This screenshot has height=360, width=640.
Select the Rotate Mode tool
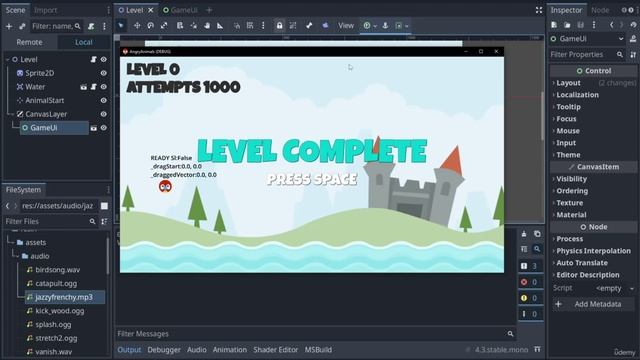tap(151, 26)
